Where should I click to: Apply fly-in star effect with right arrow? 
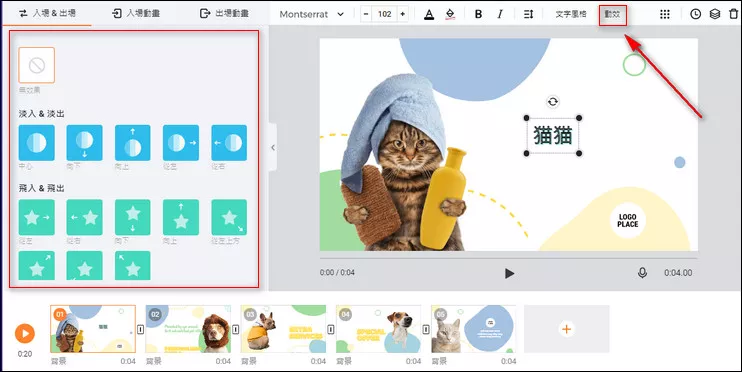(36, 217)
